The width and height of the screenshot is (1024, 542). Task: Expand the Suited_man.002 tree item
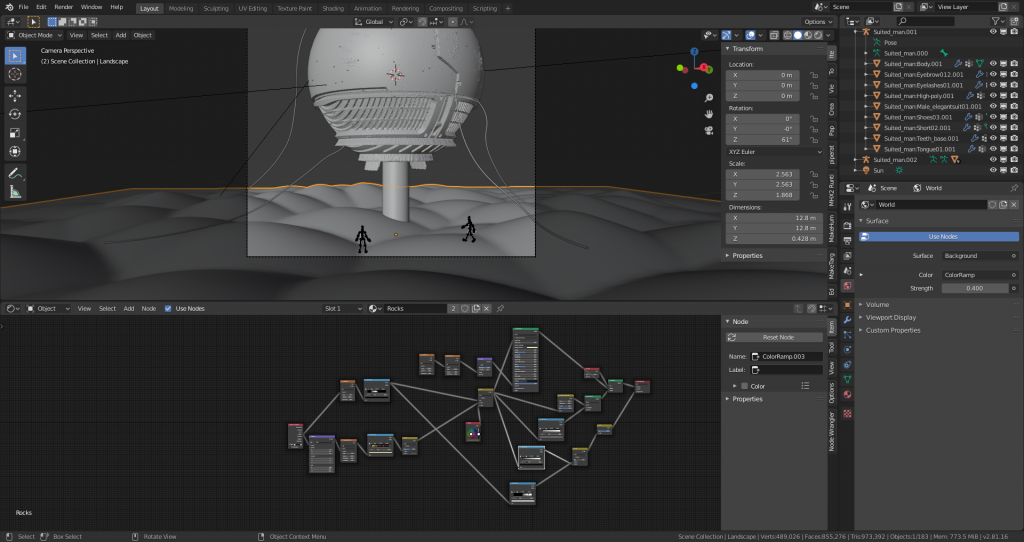(x=856, y=159)
